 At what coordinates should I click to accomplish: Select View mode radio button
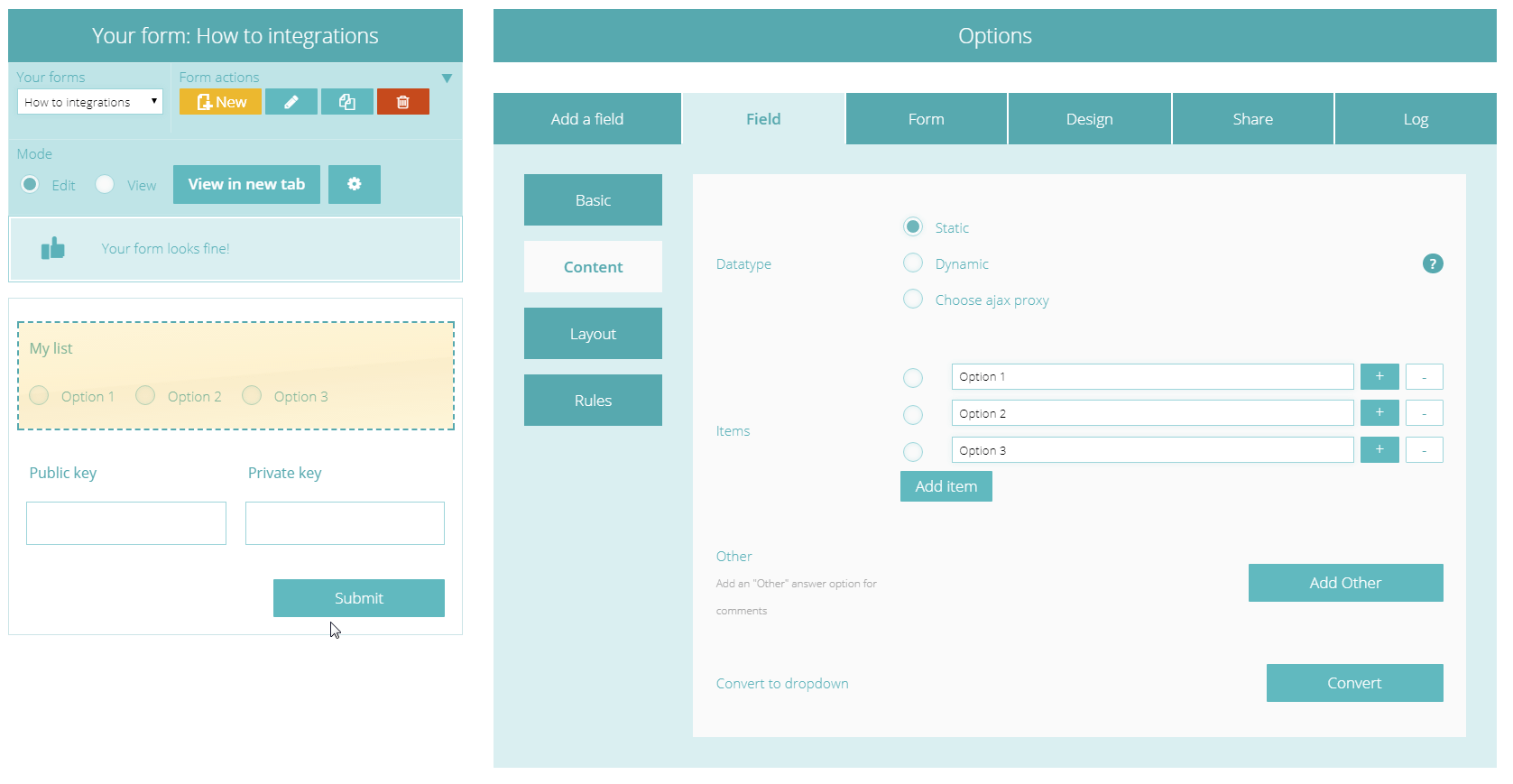(x=105, y=184)
